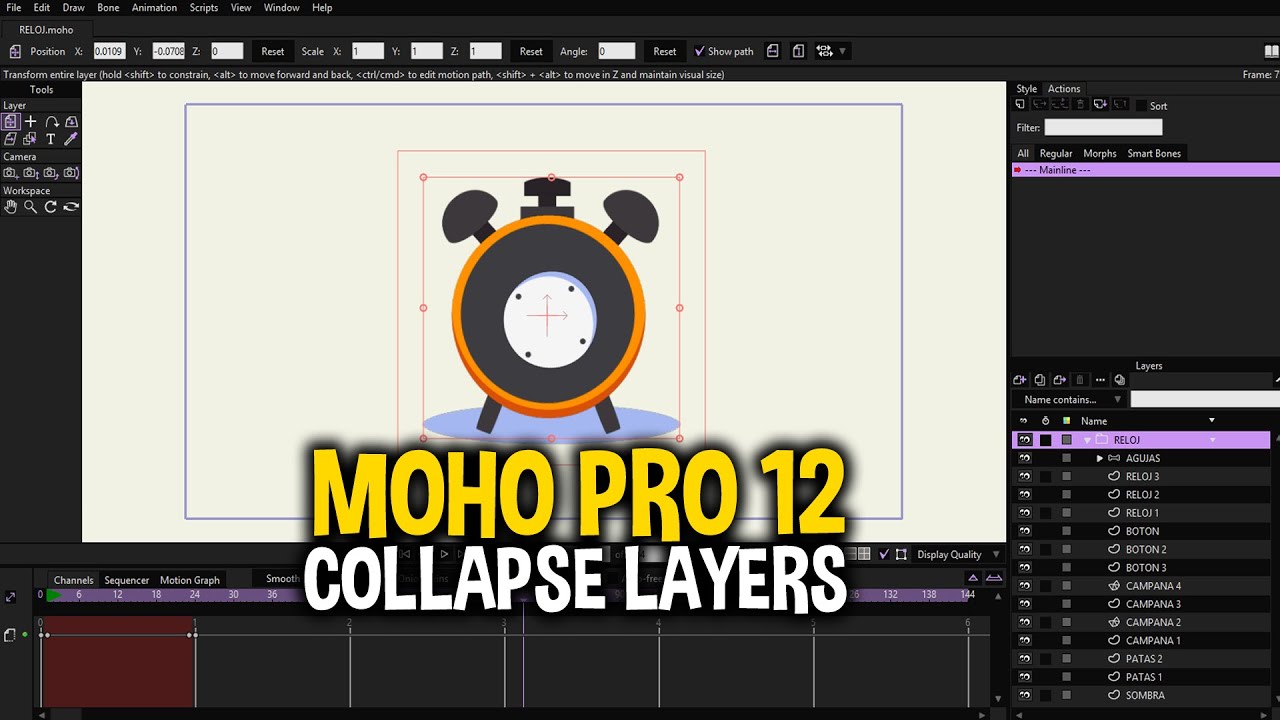Select the Follow Path tool
This screenshot has width=1280, height=720.
pyautogui.click(x=51, y=121)
